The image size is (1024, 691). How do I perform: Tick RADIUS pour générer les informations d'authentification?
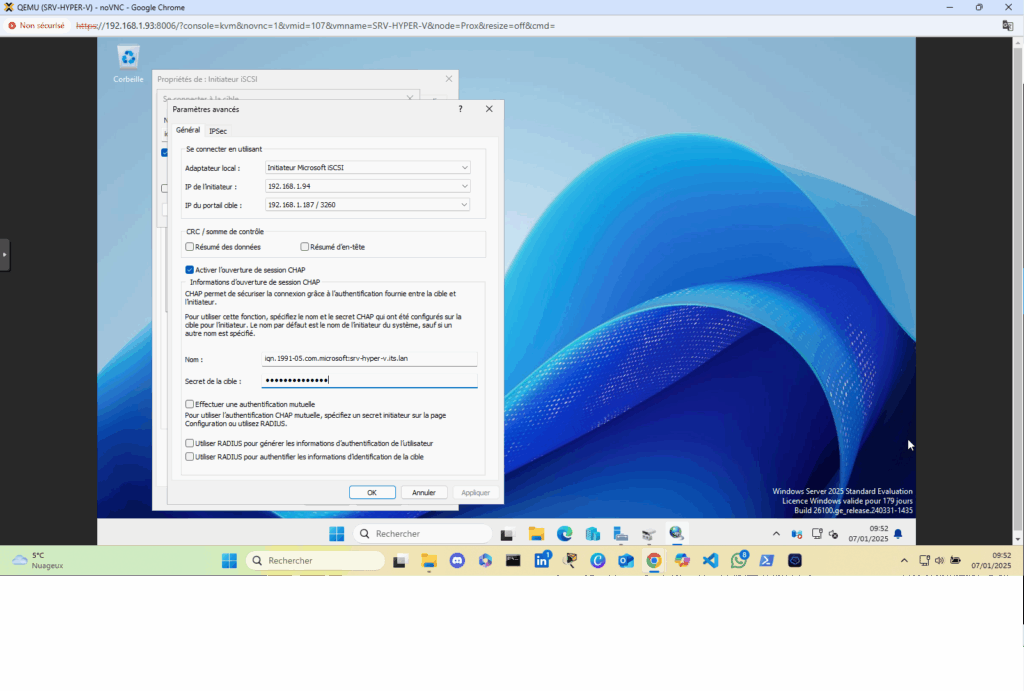click(189, 443)
